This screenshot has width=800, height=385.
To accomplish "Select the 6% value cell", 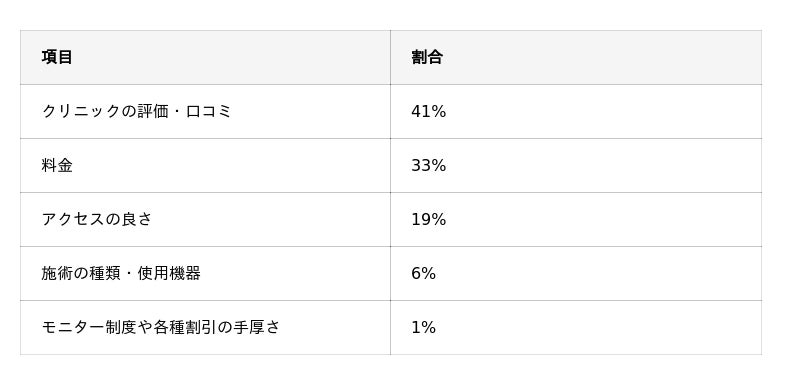I will coord(576,273).
